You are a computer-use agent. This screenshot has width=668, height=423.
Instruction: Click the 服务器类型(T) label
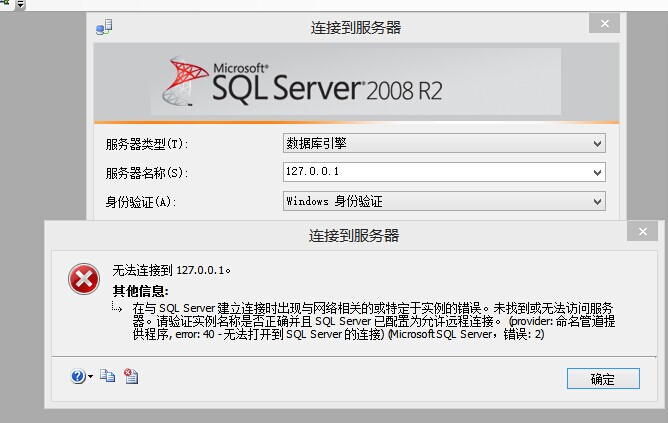(x=147, y=144)
